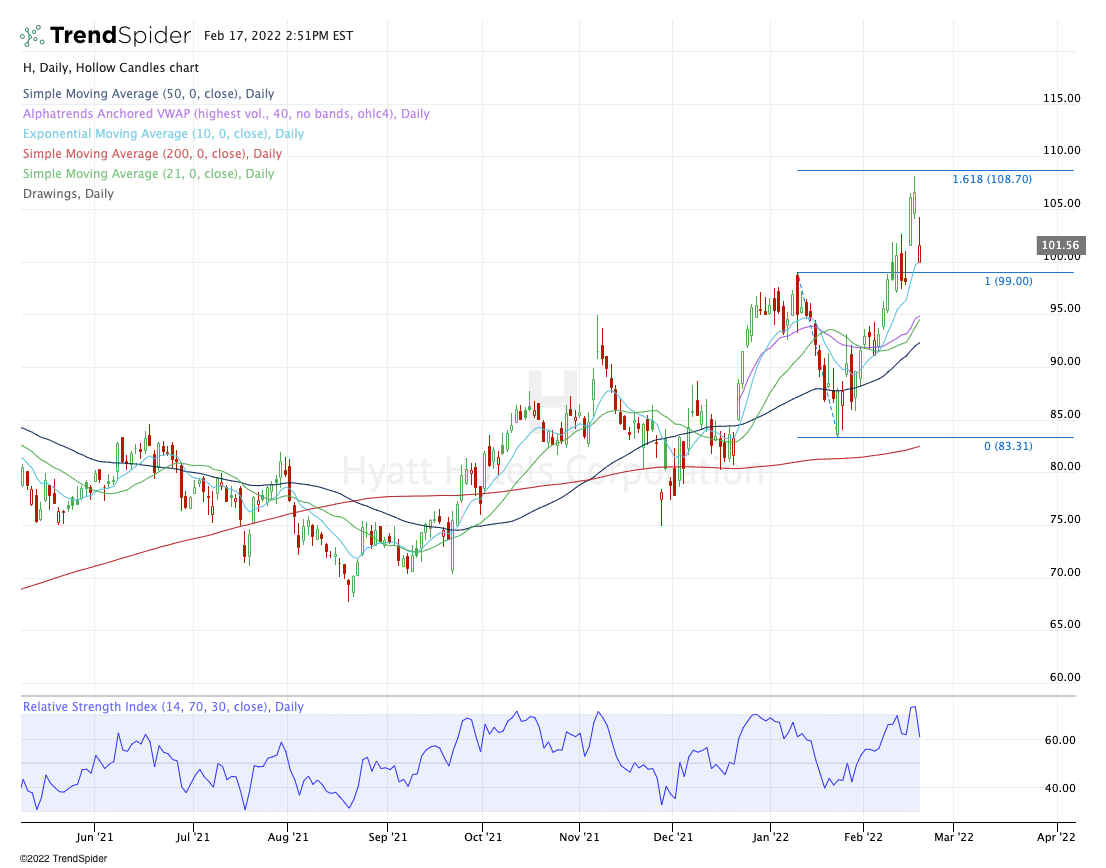
Task: Click the 115.00 price axis label
Action: click(1061, 99)
